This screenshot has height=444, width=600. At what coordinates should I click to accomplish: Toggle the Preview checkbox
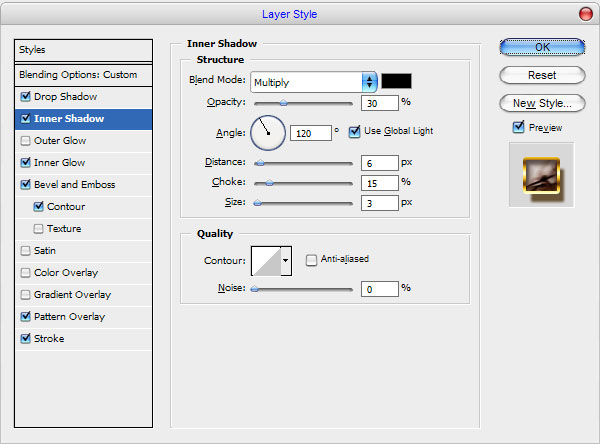[x=518, y=127]
